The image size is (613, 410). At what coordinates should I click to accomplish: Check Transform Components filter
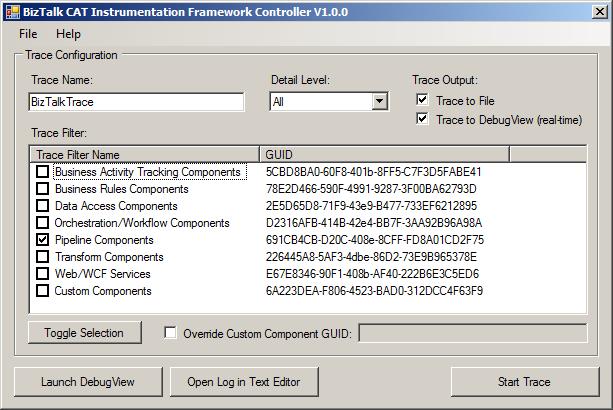(x=43, y=257)
